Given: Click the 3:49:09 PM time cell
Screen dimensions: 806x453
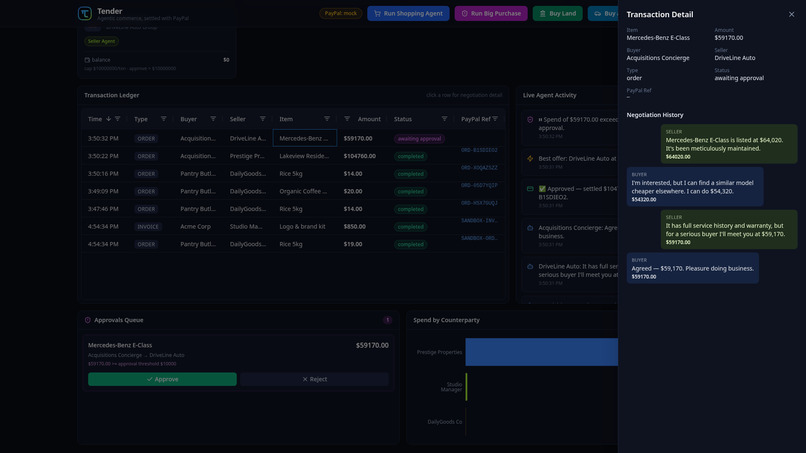Looking at the screenshot, I should [103, 191].
